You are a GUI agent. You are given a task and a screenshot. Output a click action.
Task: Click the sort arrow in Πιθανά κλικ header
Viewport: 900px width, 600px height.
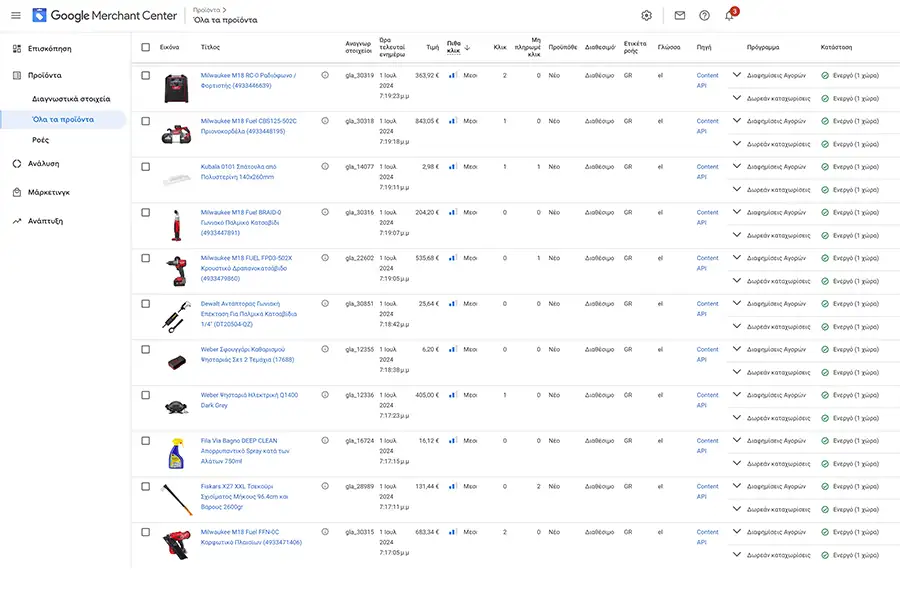click(467, 48)
